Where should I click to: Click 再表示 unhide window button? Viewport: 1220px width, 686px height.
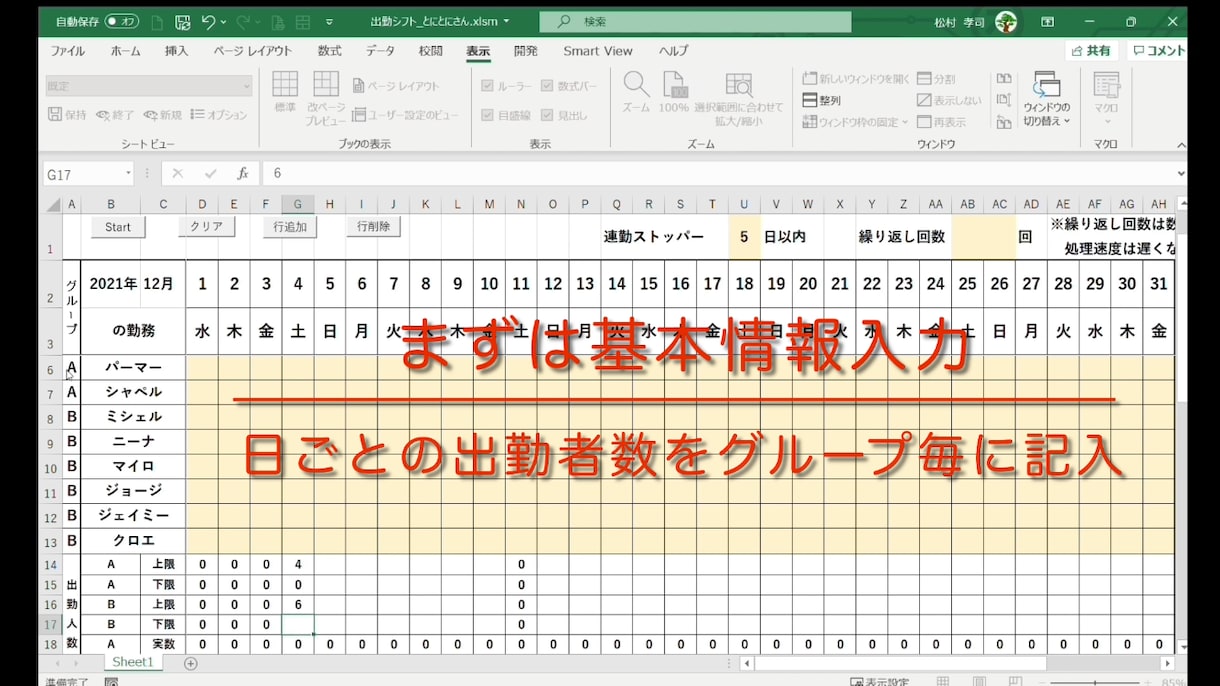[x=941, y=122]
